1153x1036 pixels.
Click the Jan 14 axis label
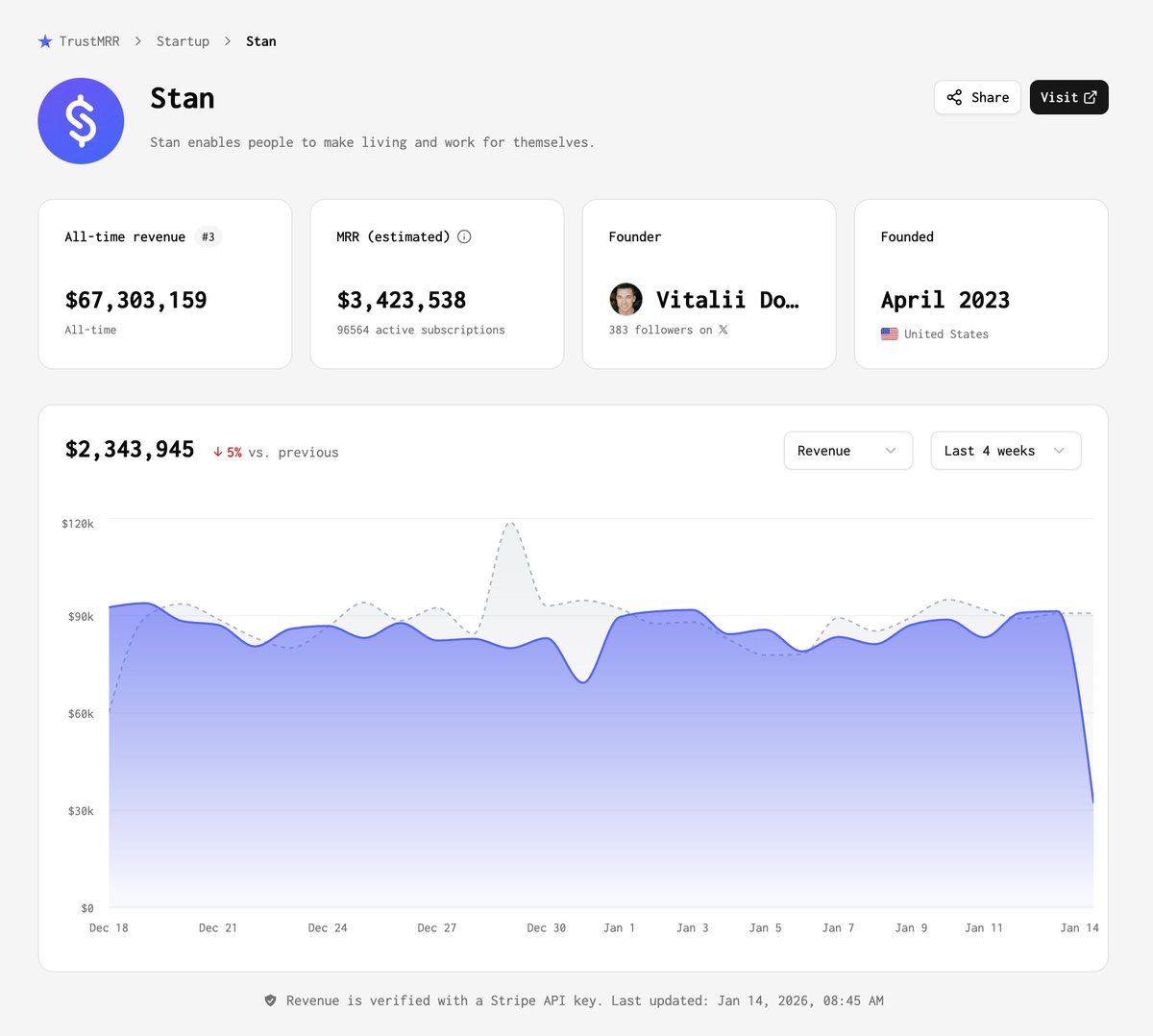[1079, 927]
